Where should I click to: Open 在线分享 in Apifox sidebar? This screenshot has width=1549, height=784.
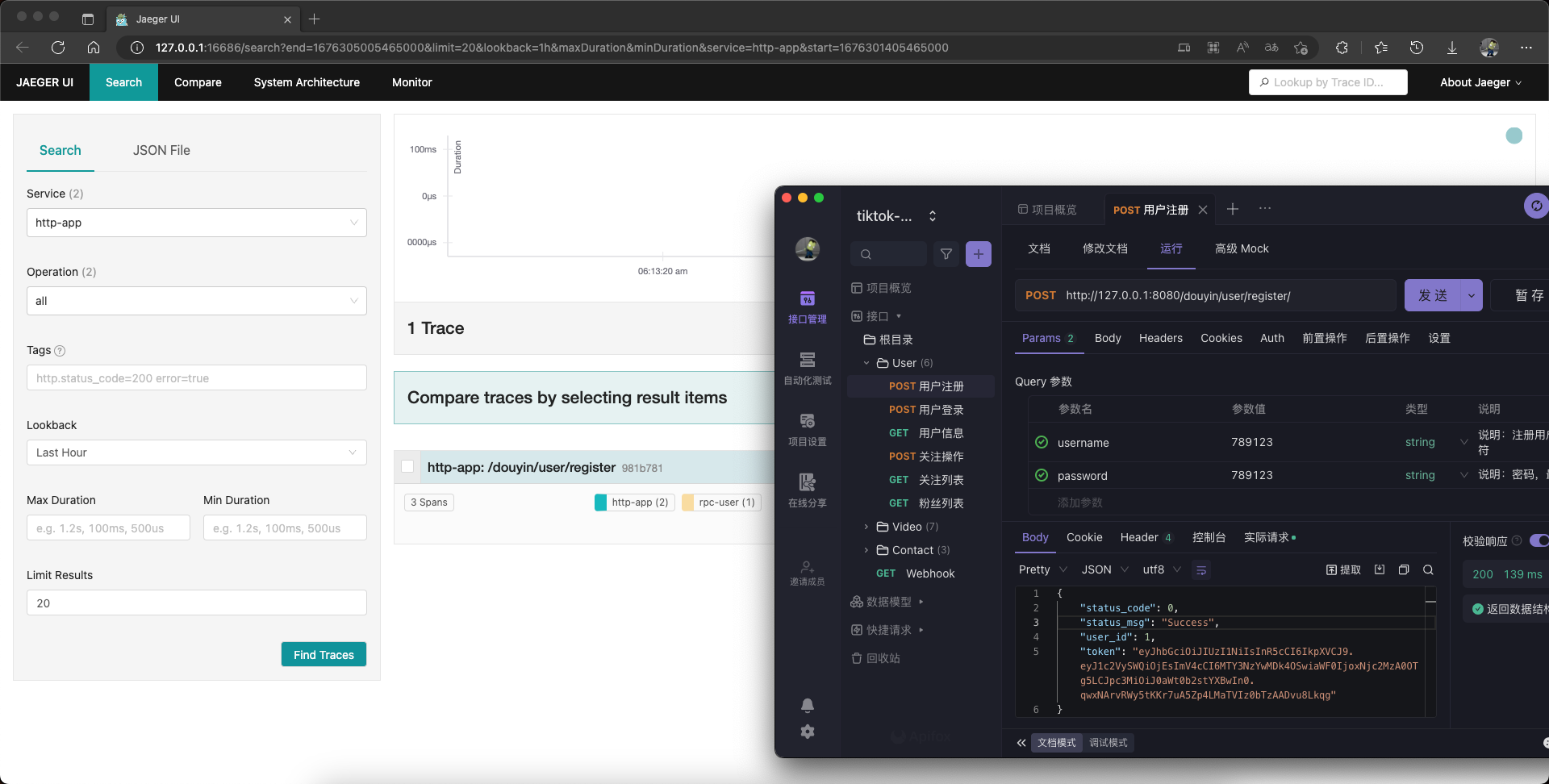pyautogui.click(x=807, y=491)
